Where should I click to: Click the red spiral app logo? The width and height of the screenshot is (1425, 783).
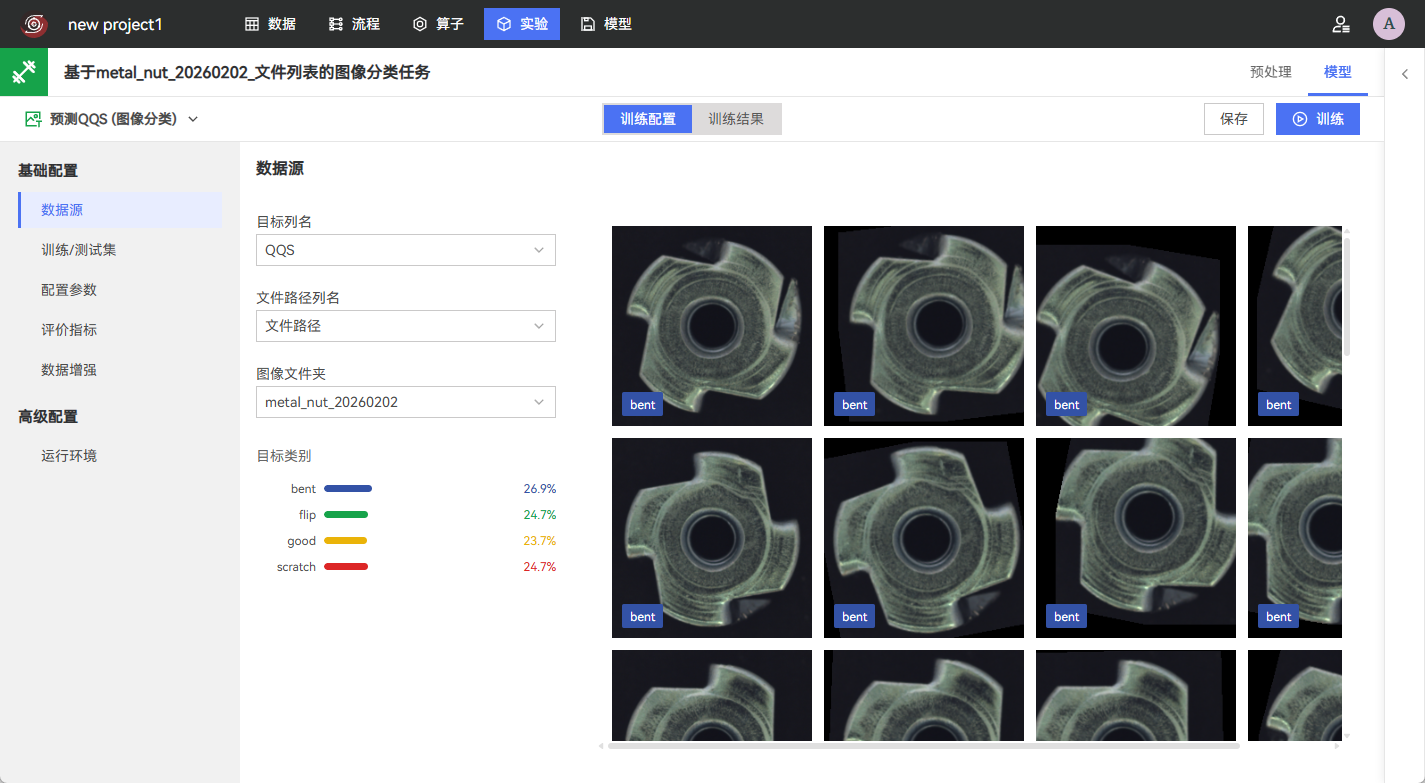[34, 24]
